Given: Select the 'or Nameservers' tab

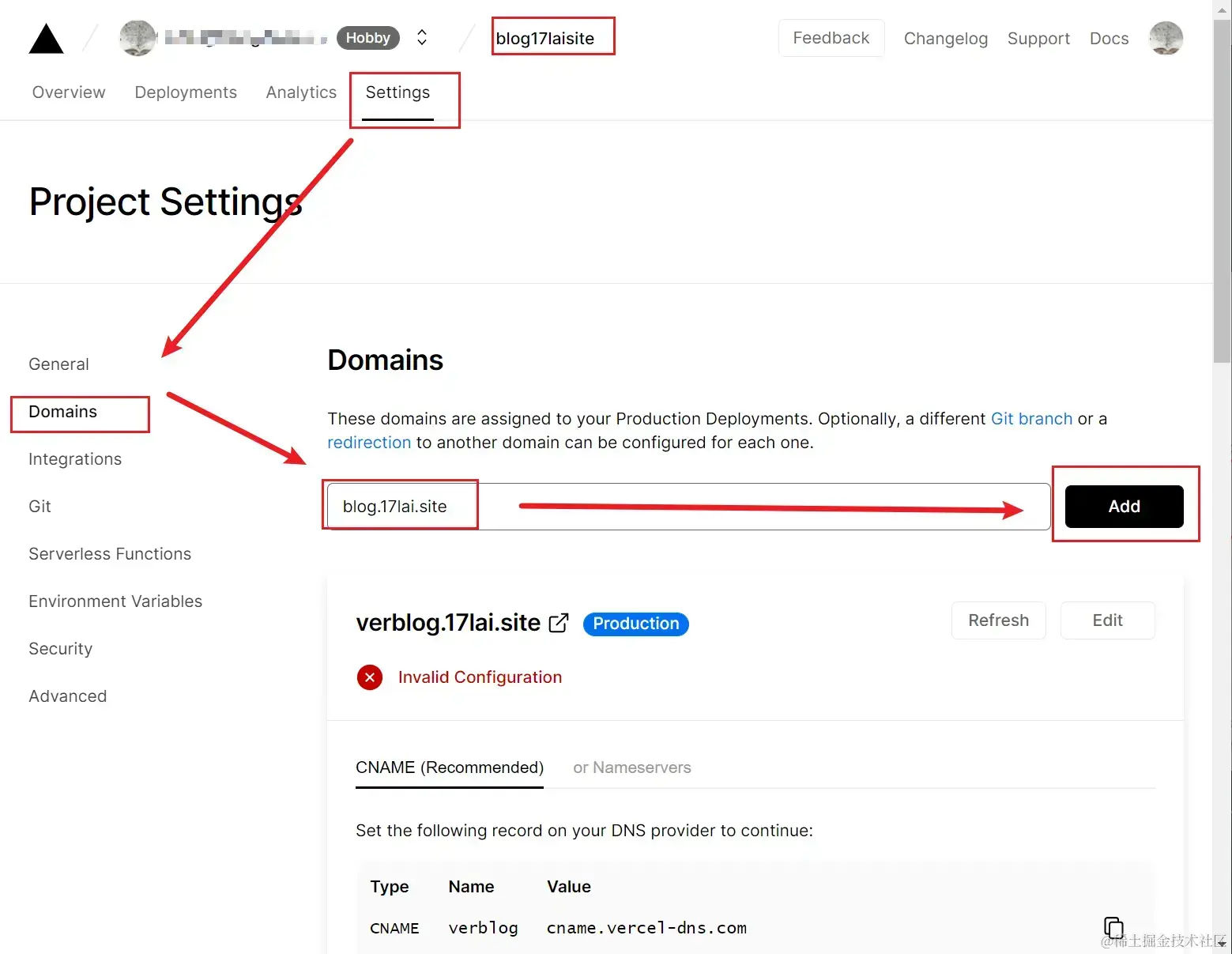Looking at the screenshot, I should point(631,767).
